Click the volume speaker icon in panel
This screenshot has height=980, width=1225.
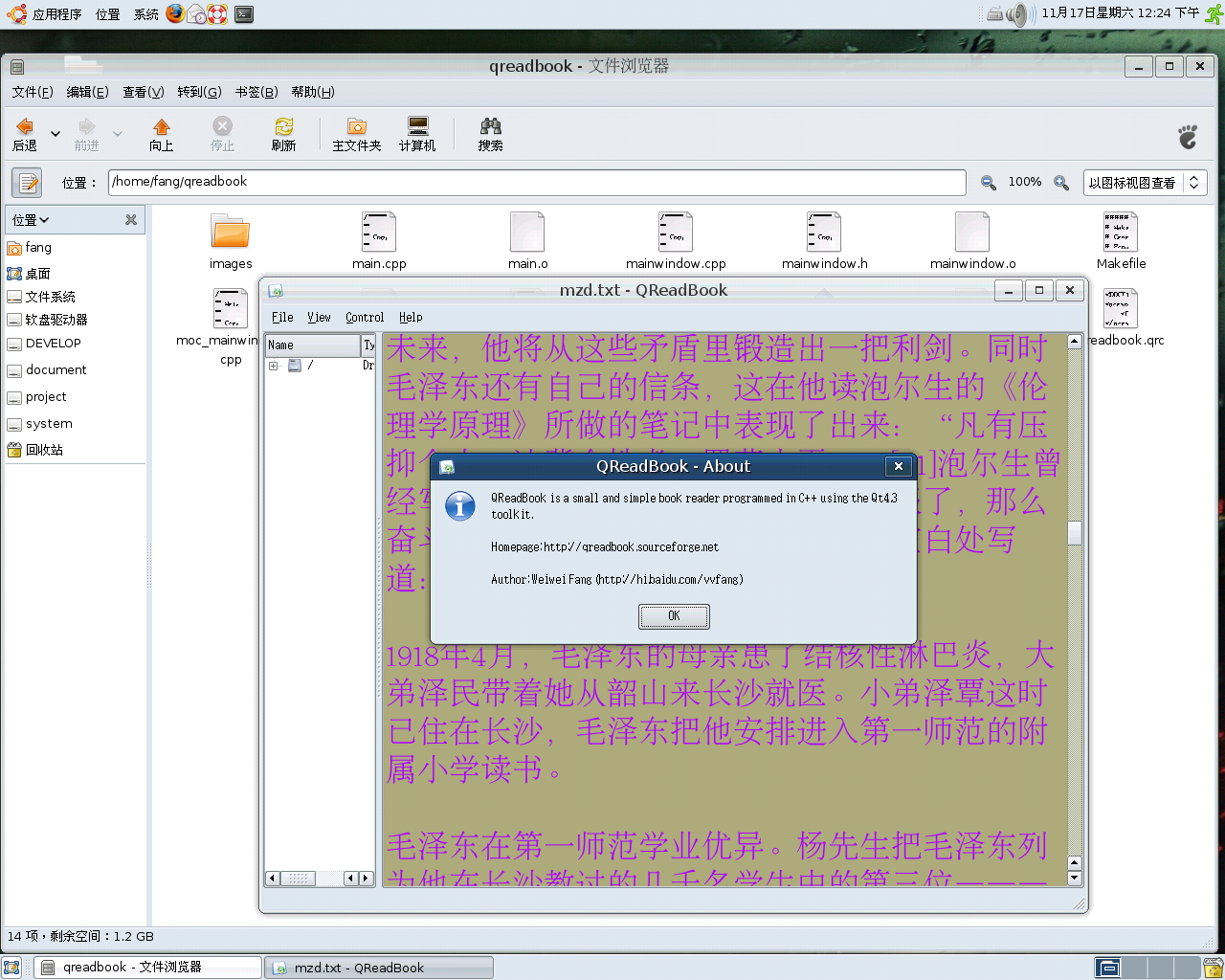point(1020,13)
